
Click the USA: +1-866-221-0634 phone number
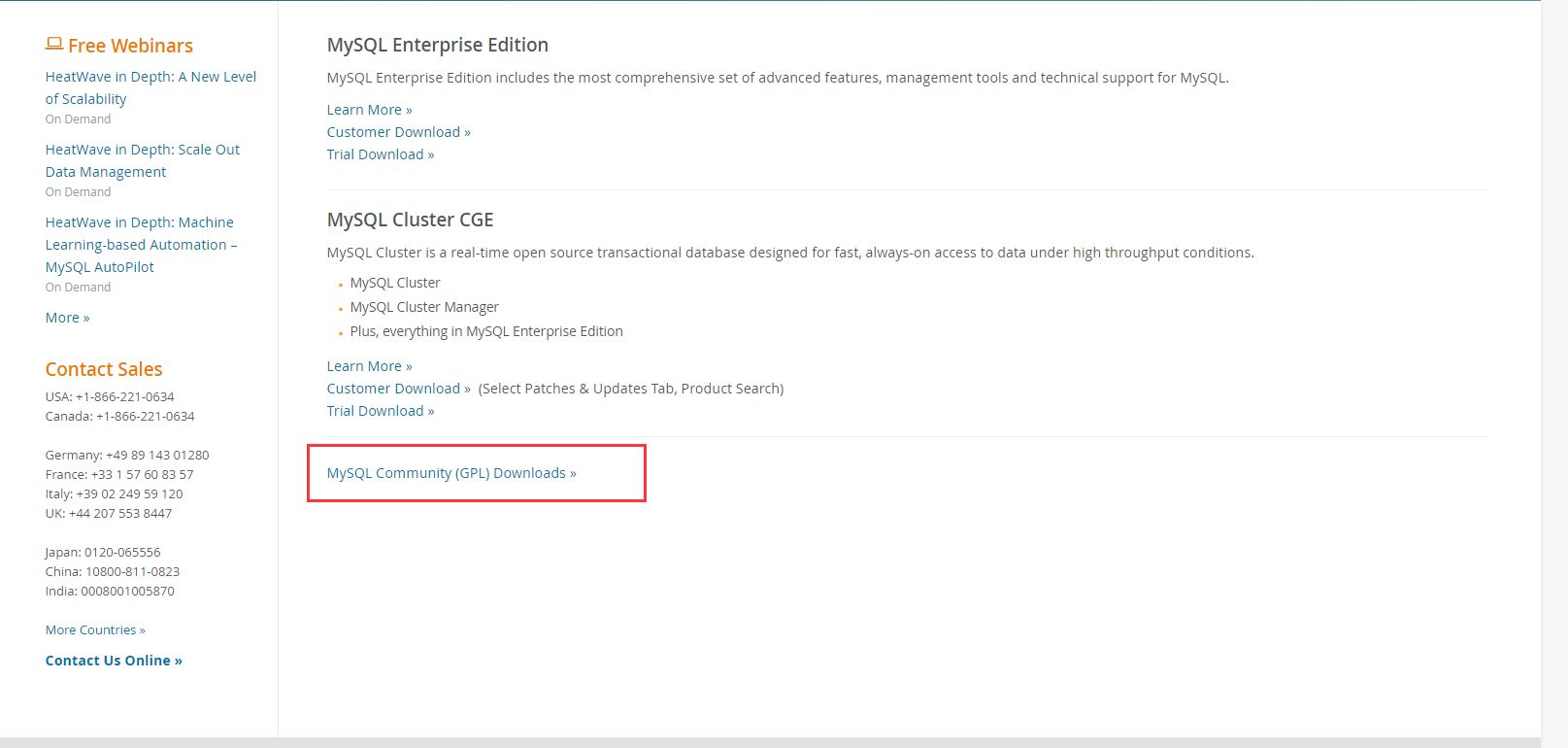pos(110,396)
